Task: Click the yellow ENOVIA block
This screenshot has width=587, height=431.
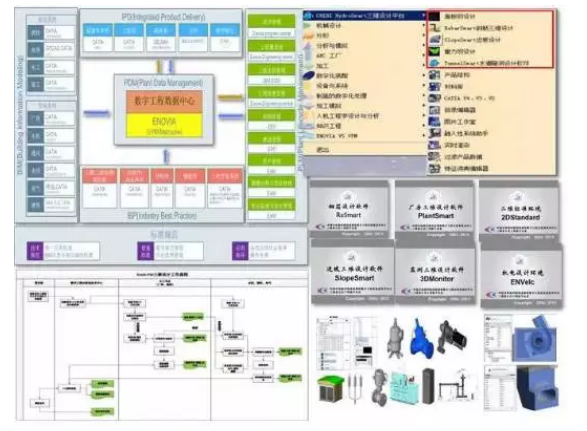Action: click(x=164, y=125)
